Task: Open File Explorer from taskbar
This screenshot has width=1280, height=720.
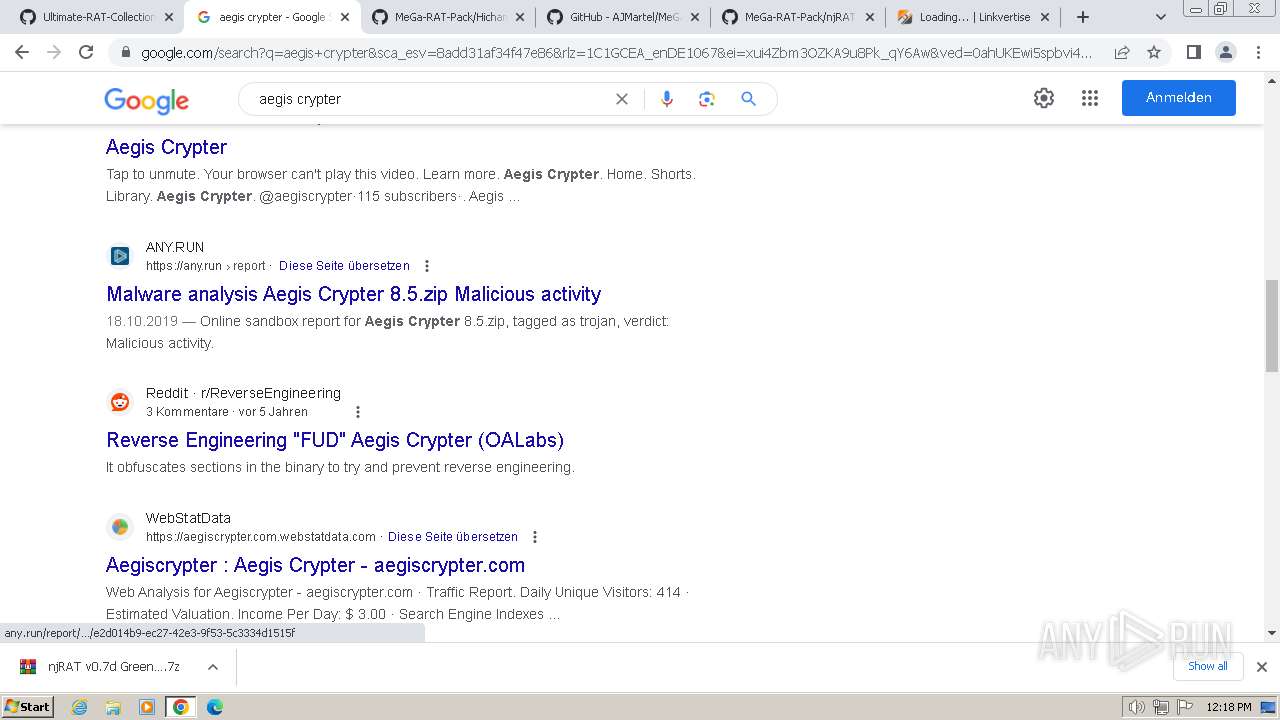Action: click(x=113, y=707)
